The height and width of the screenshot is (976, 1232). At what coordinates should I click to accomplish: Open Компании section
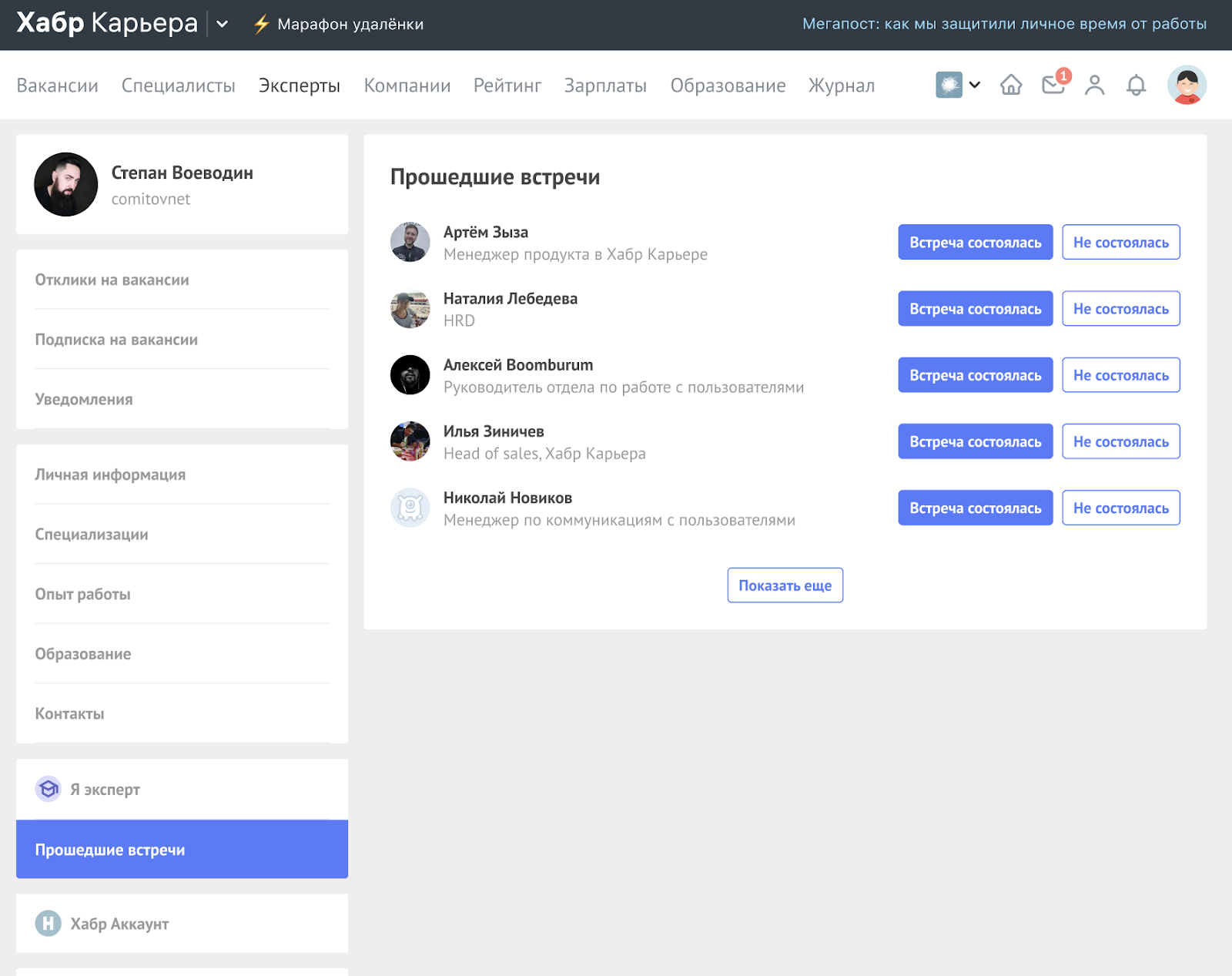(407, 86)
